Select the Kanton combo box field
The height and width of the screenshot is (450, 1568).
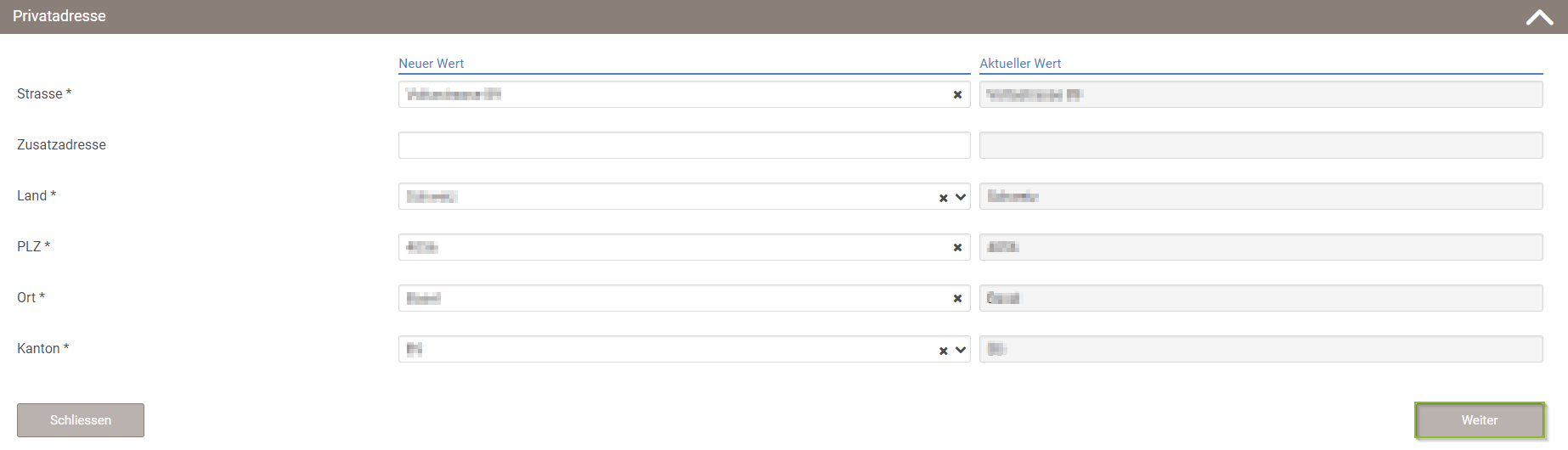pos(667,349)
